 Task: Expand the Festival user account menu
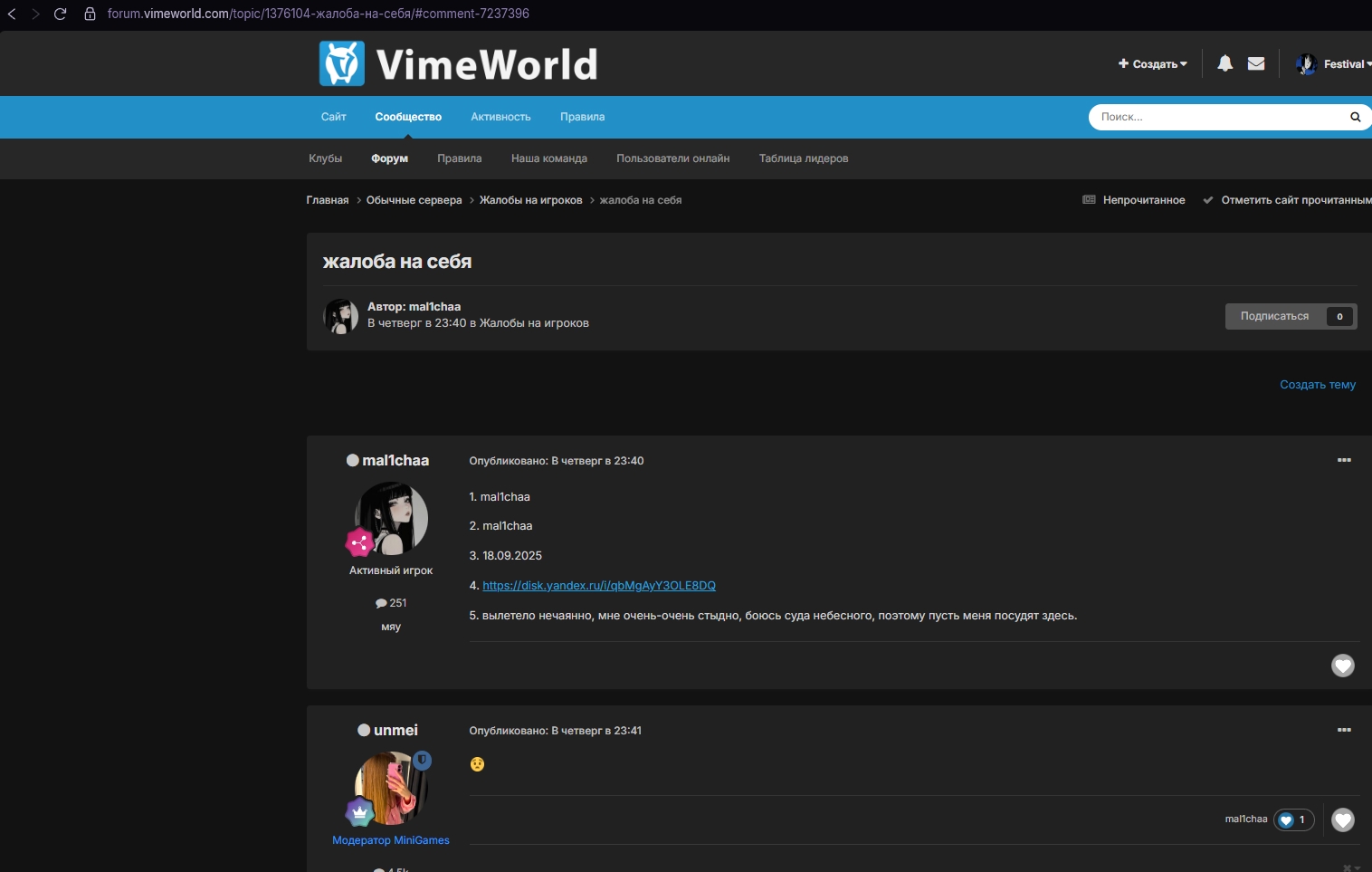(x=1334, y=64)
